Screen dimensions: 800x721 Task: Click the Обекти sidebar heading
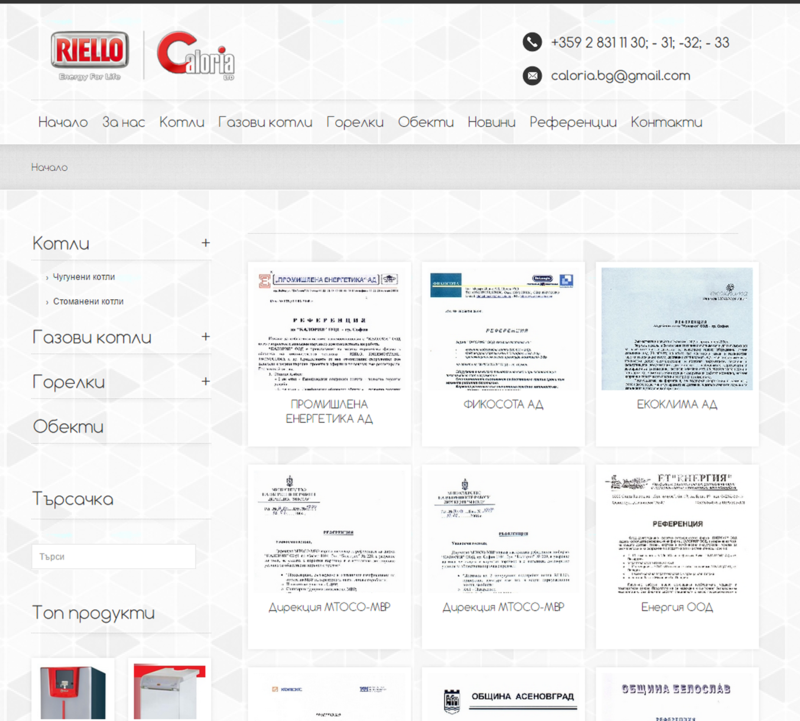click(68, 427)
